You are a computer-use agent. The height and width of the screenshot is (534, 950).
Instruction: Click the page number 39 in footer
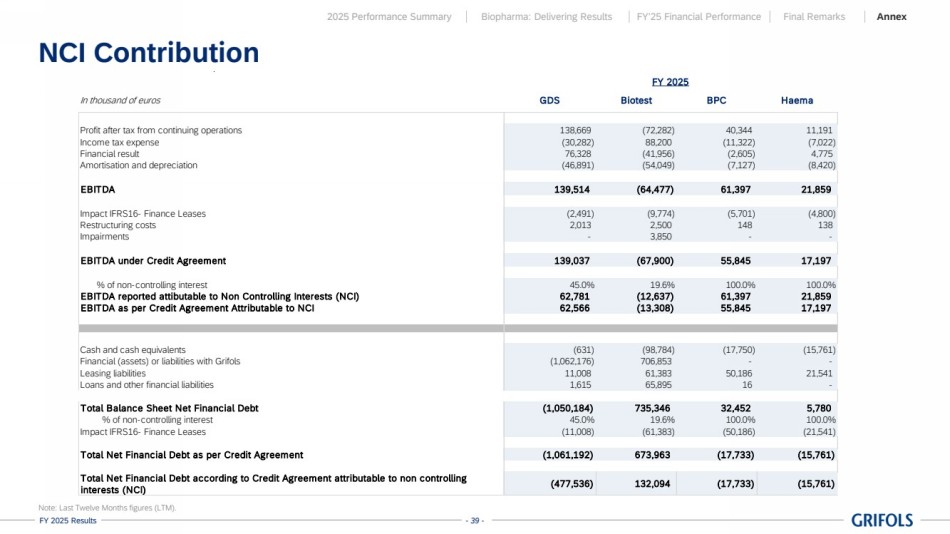click(x=475, y=521)
